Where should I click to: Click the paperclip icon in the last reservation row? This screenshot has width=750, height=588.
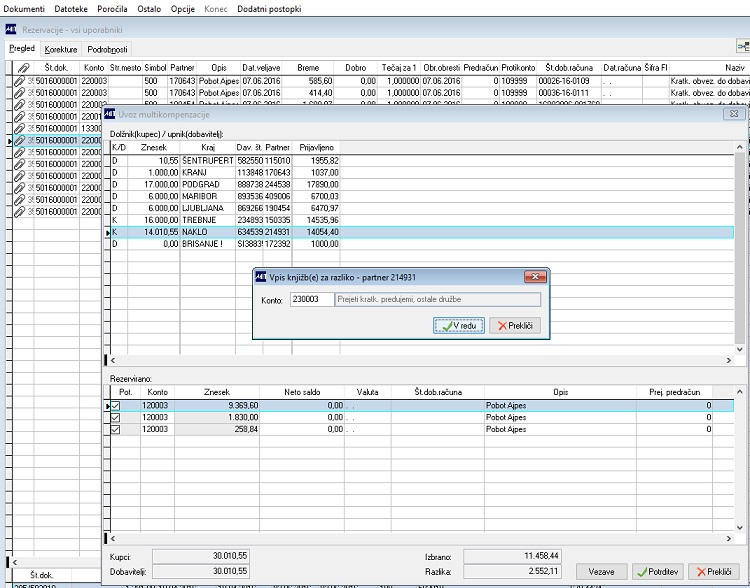pyautogui.click(x=19, y=212)
